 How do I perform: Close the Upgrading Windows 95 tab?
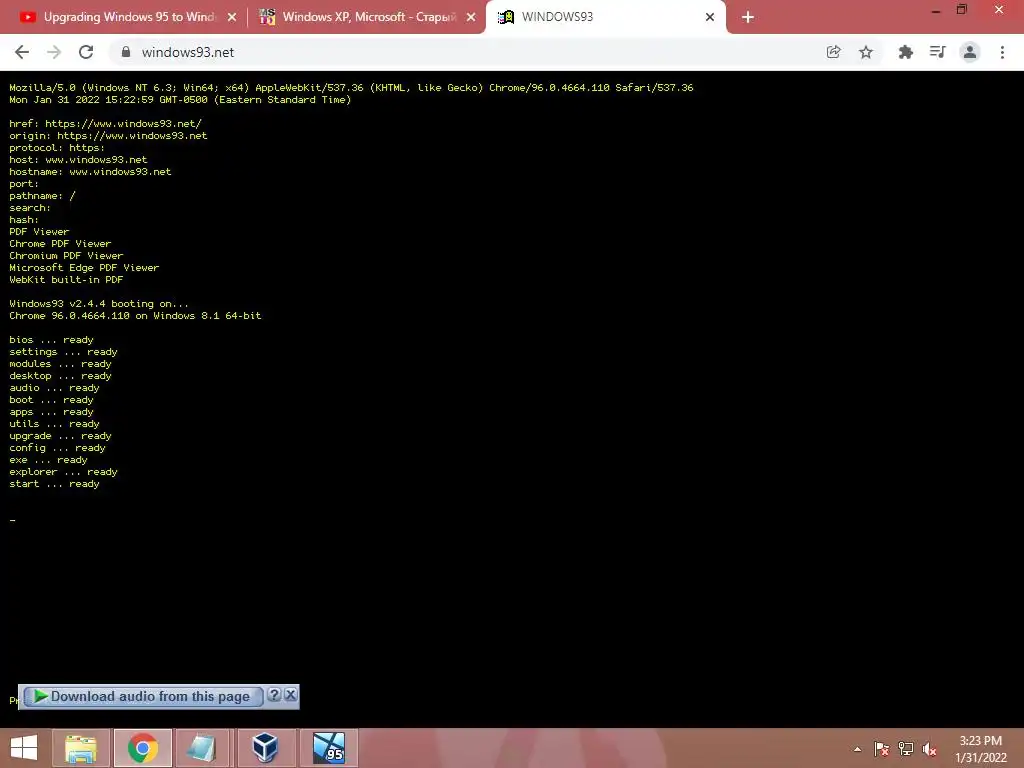(232, 17)
